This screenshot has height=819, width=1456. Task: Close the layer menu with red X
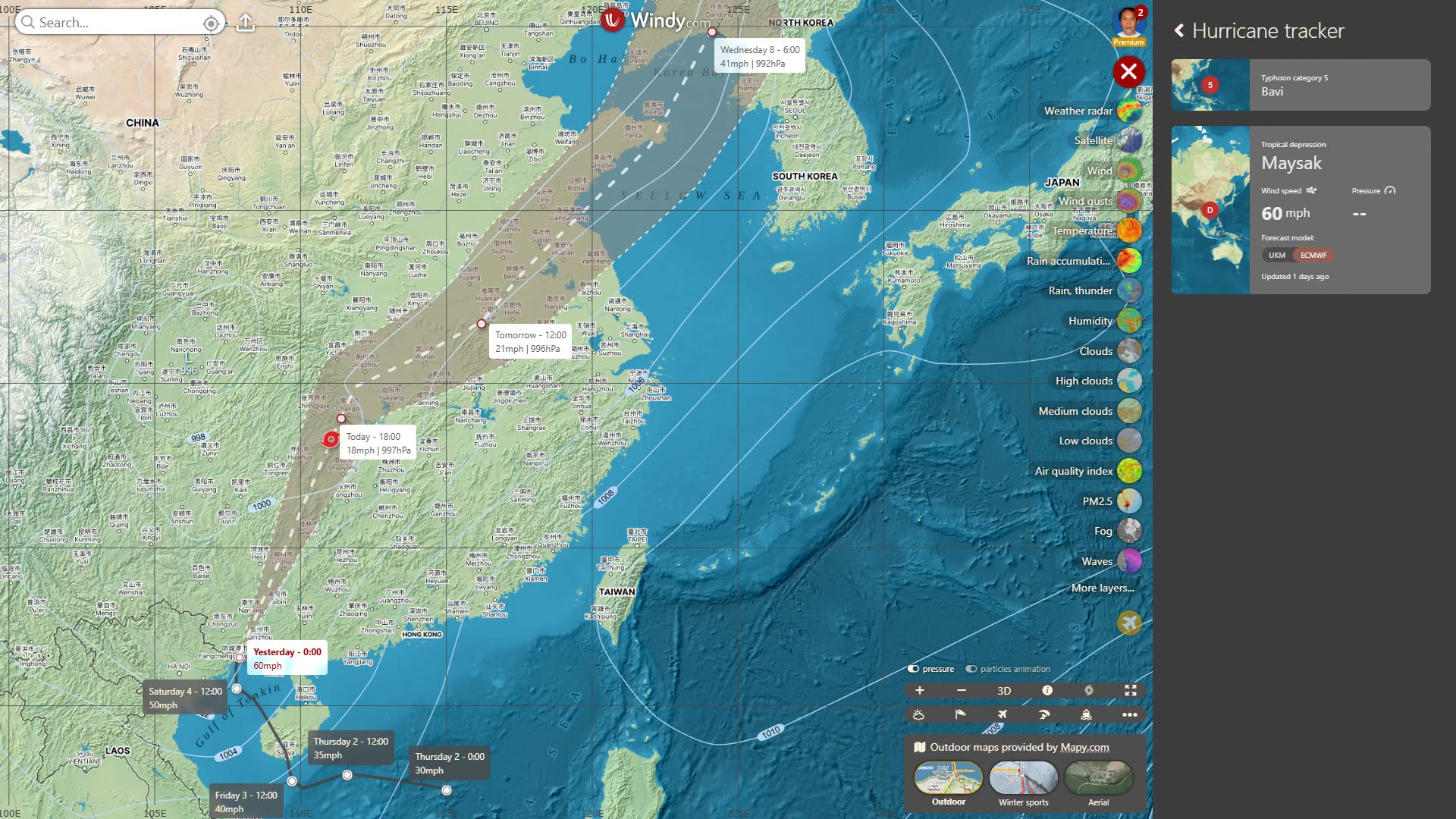point(1128,72)
